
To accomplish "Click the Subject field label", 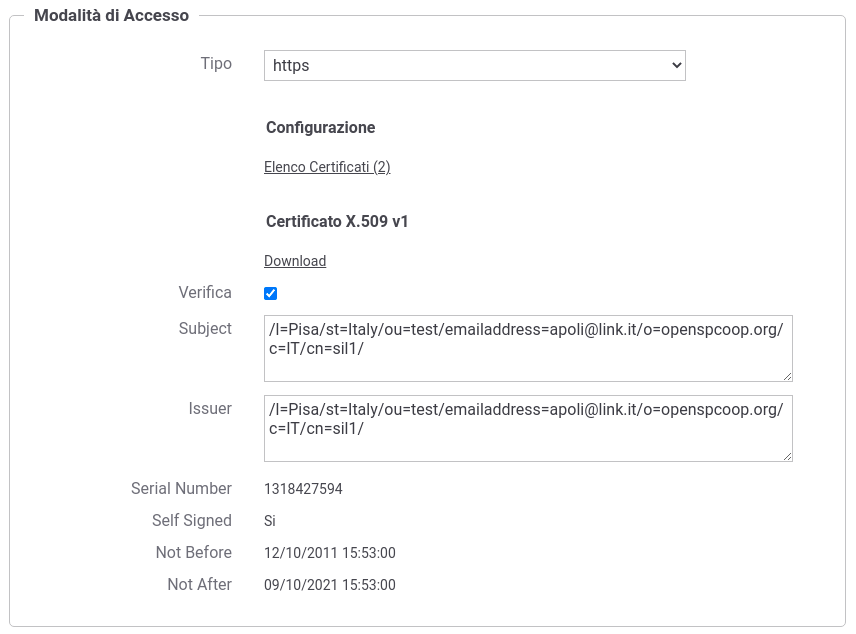I will pos(205,329).
